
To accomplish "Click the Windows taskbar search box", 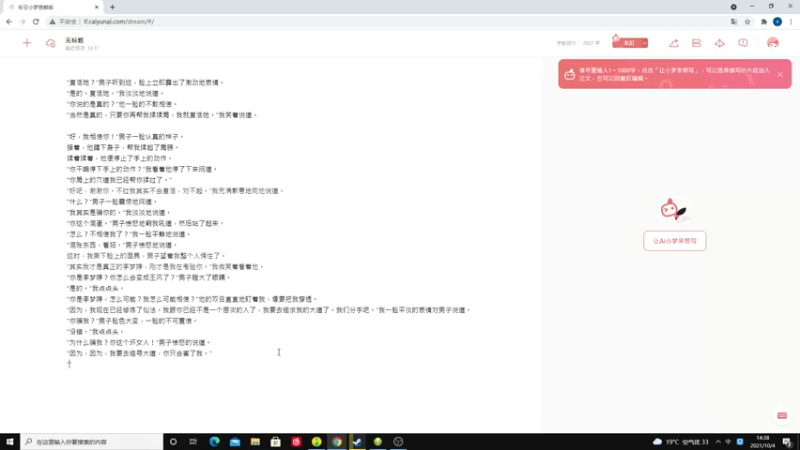I will pyautogui.click(x=92, y=441).
